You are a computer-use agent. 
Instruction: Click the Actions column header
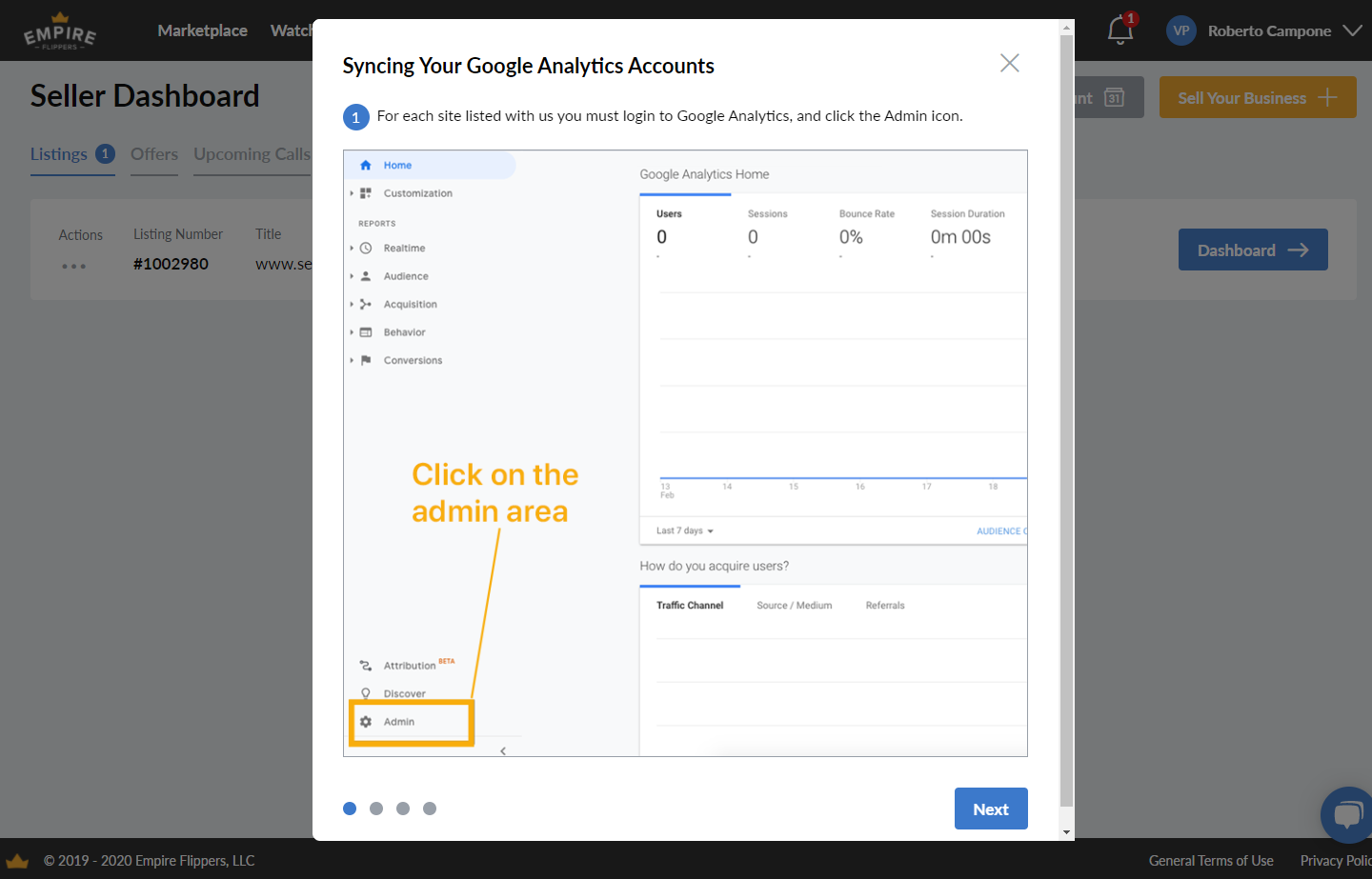[81, 235]
